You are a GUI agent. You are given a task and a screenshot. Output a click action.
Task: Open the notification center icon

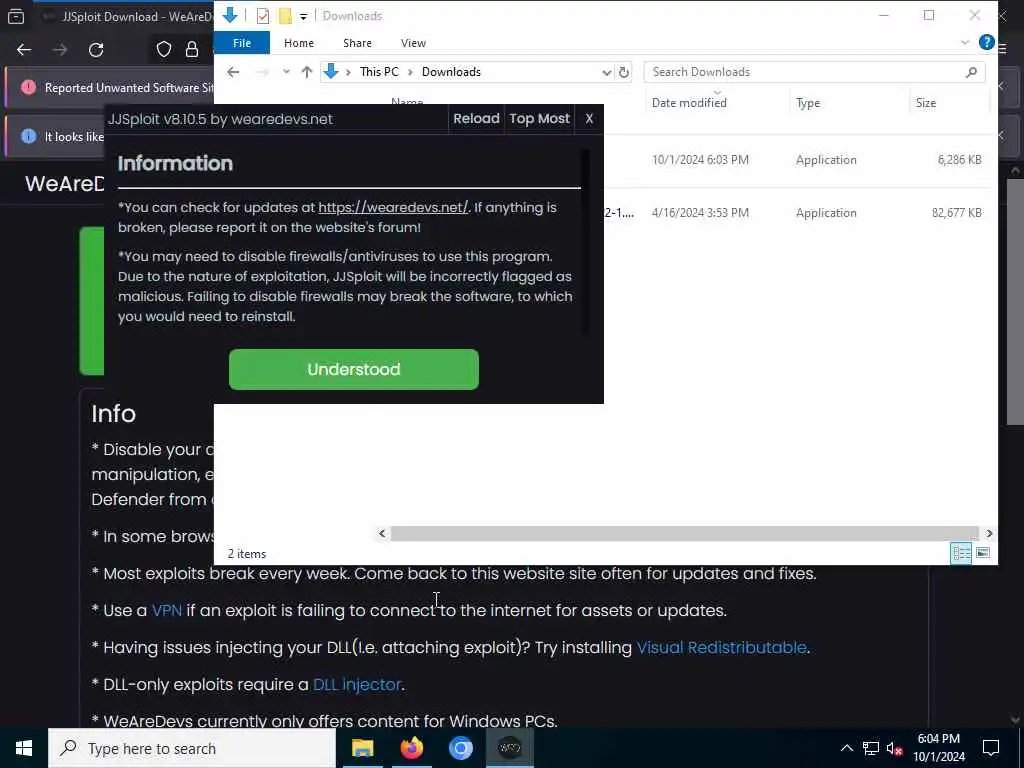[x=991, y=748]
